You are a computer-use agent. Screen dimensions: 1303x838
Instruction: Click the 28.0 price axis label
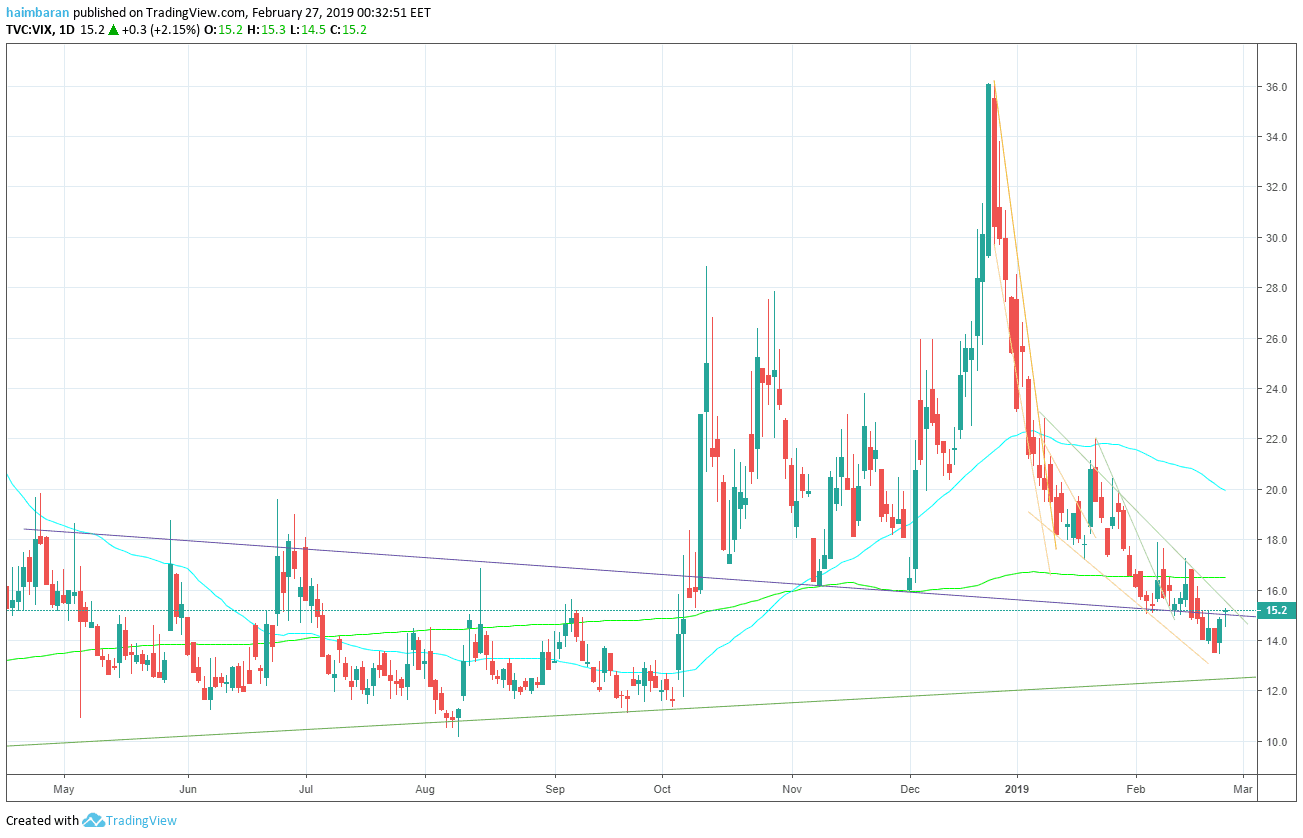1275,288
